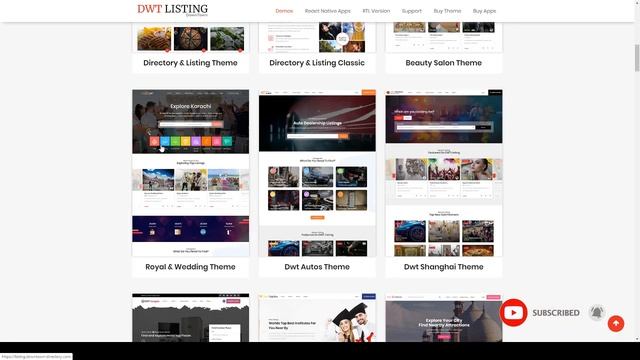This screenshot has width=640, height=360.
Task: Open the Beauty Salon Theme title
Action: click(444, 63)
